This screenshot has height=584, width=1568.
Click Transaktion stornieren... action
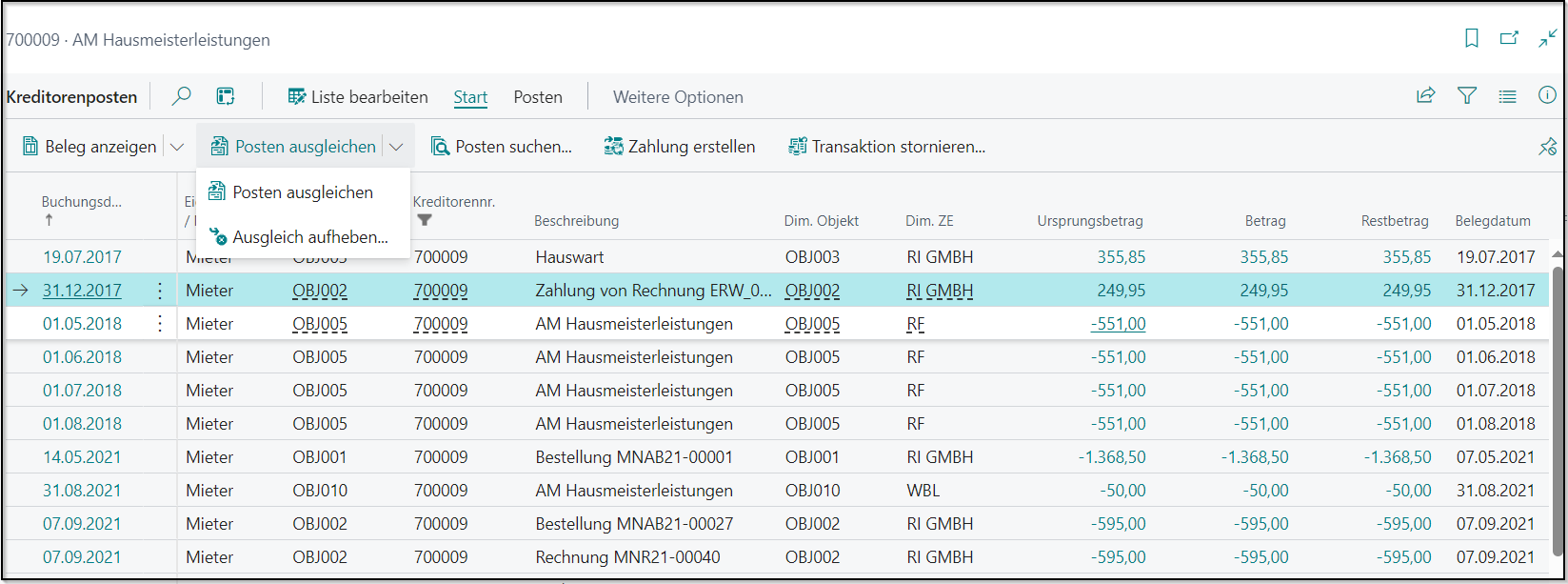click(886, 147)
